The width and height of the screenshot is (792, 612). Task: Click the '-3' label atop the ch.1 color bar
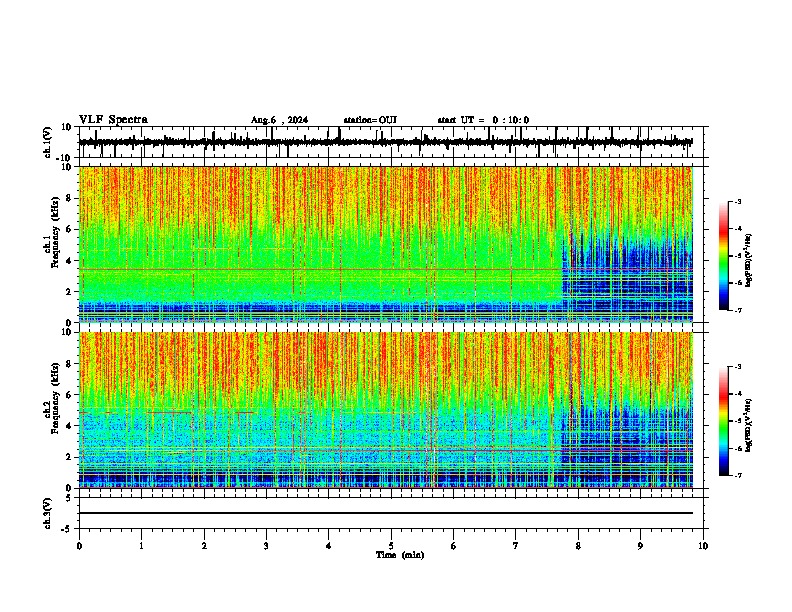[x=738, y=201]
